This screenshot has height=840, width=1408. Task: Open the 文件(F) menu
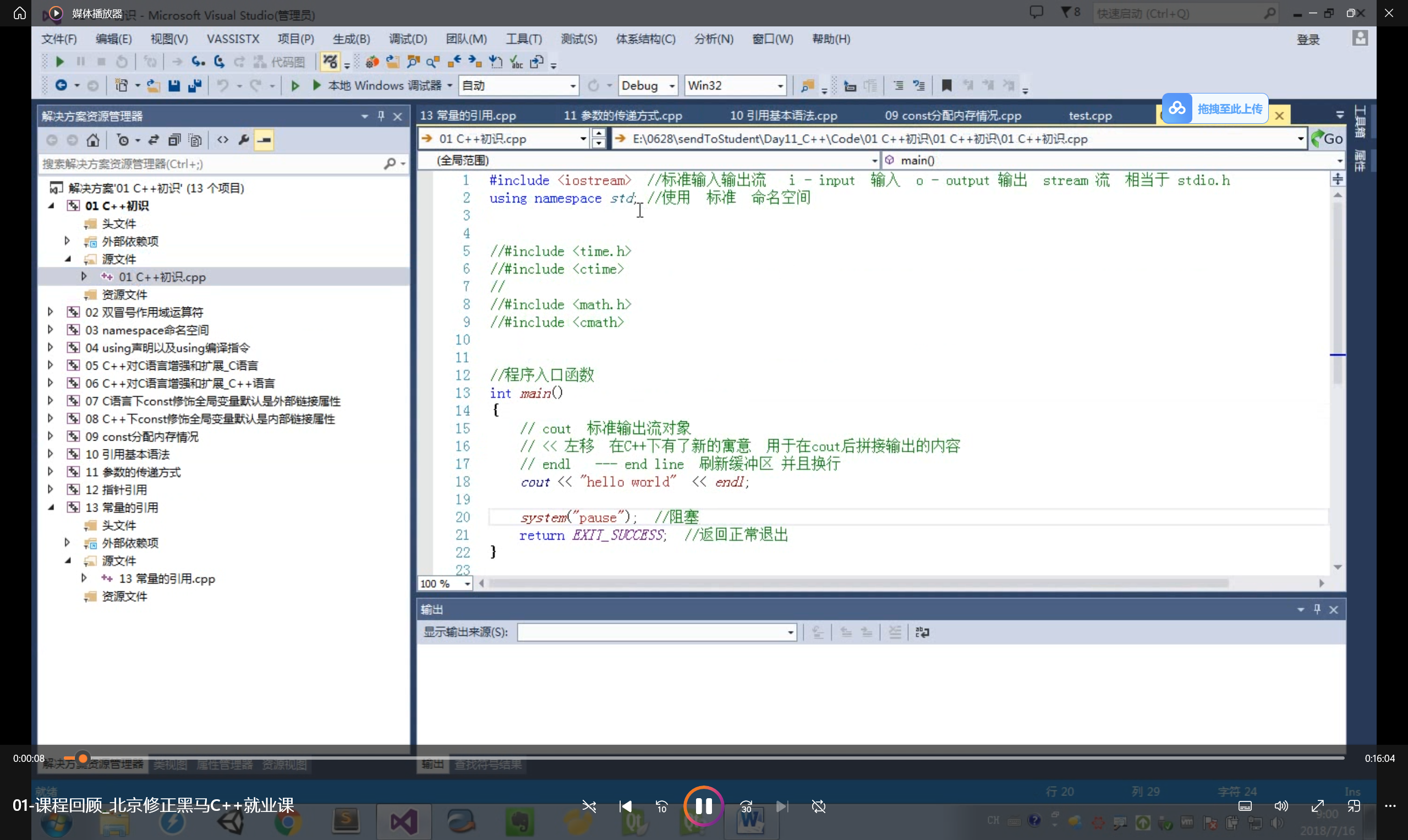pos(59,39)
